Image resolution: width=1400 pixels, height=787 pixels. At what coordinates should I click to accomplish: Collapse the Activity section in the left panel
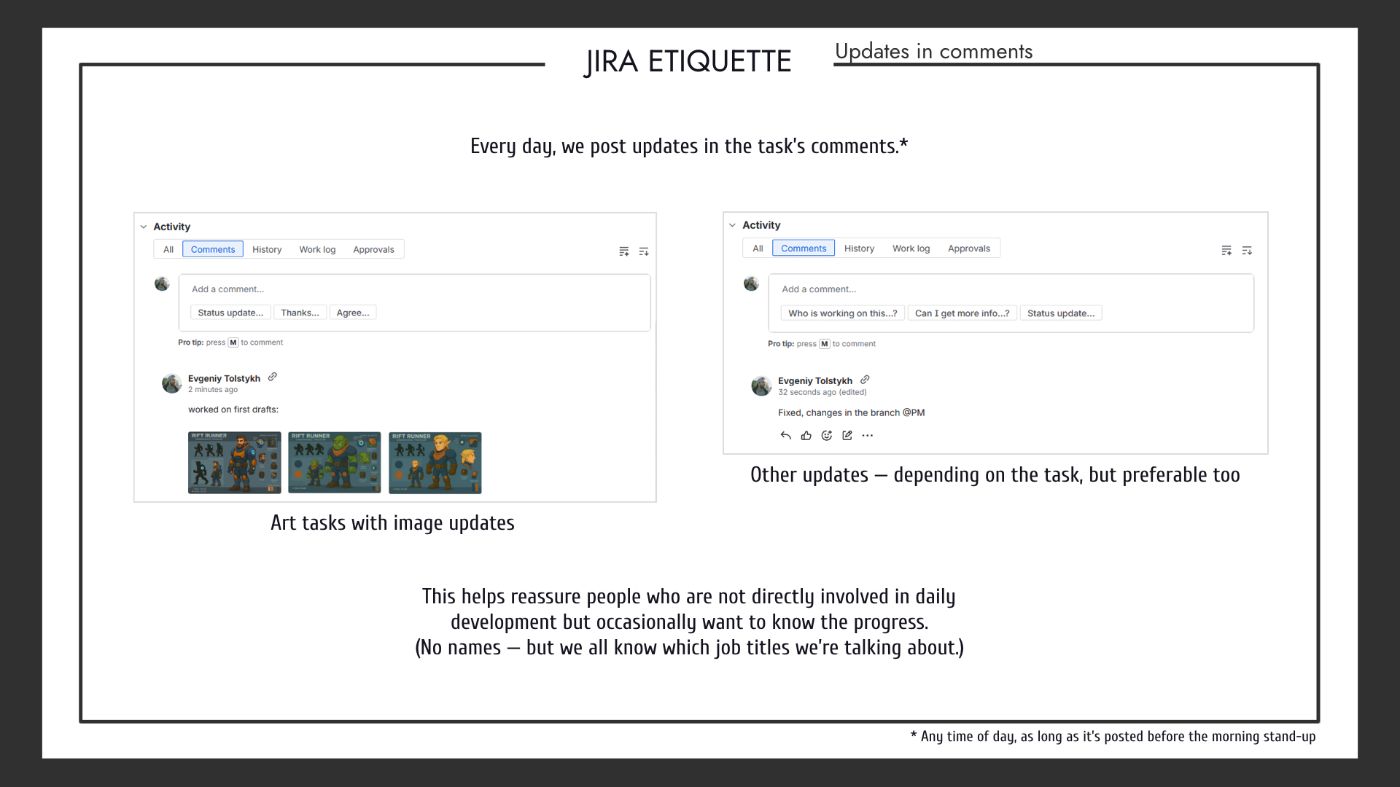click(143, 227)
